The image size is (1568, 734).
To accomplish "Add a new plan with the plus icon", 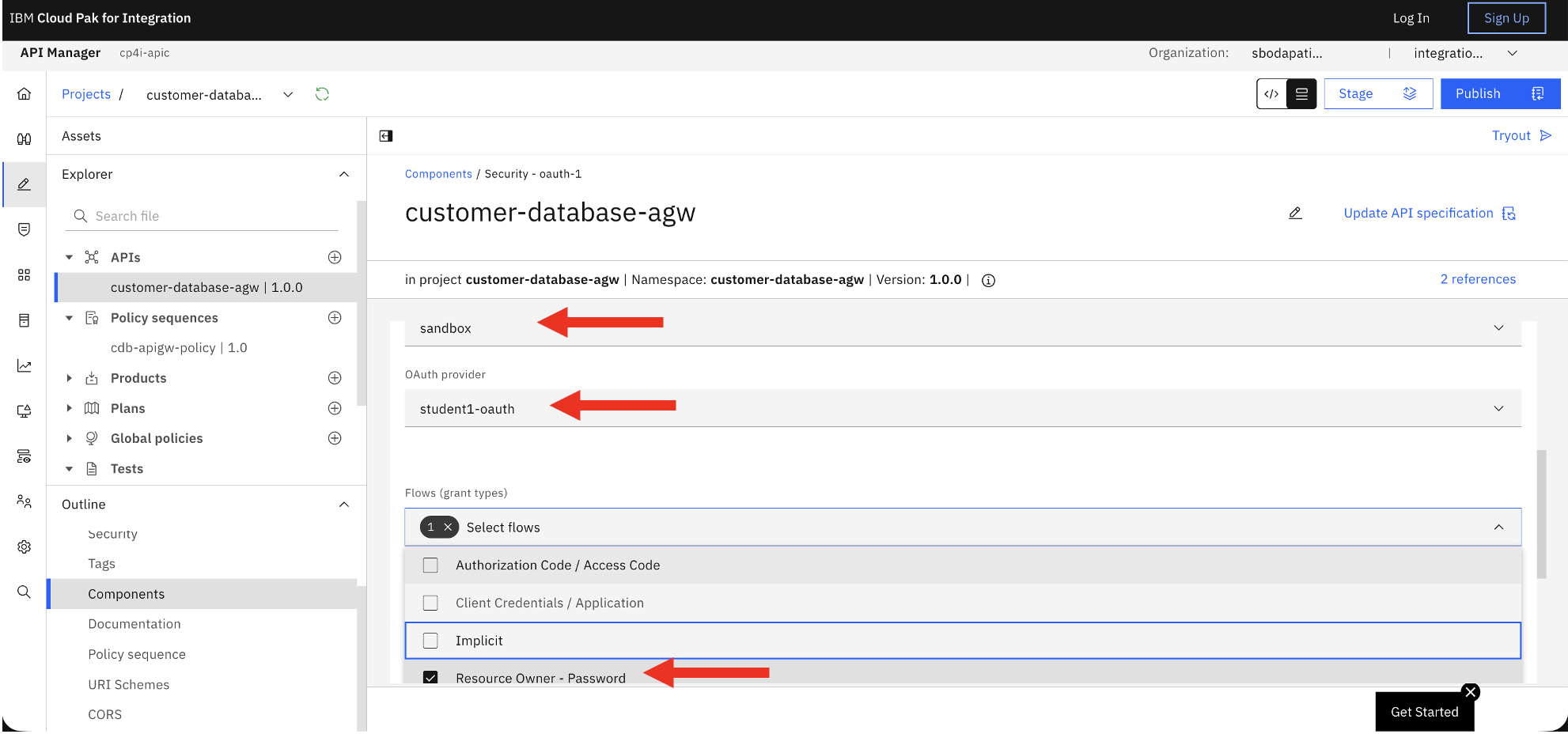I will pos(335,408).
